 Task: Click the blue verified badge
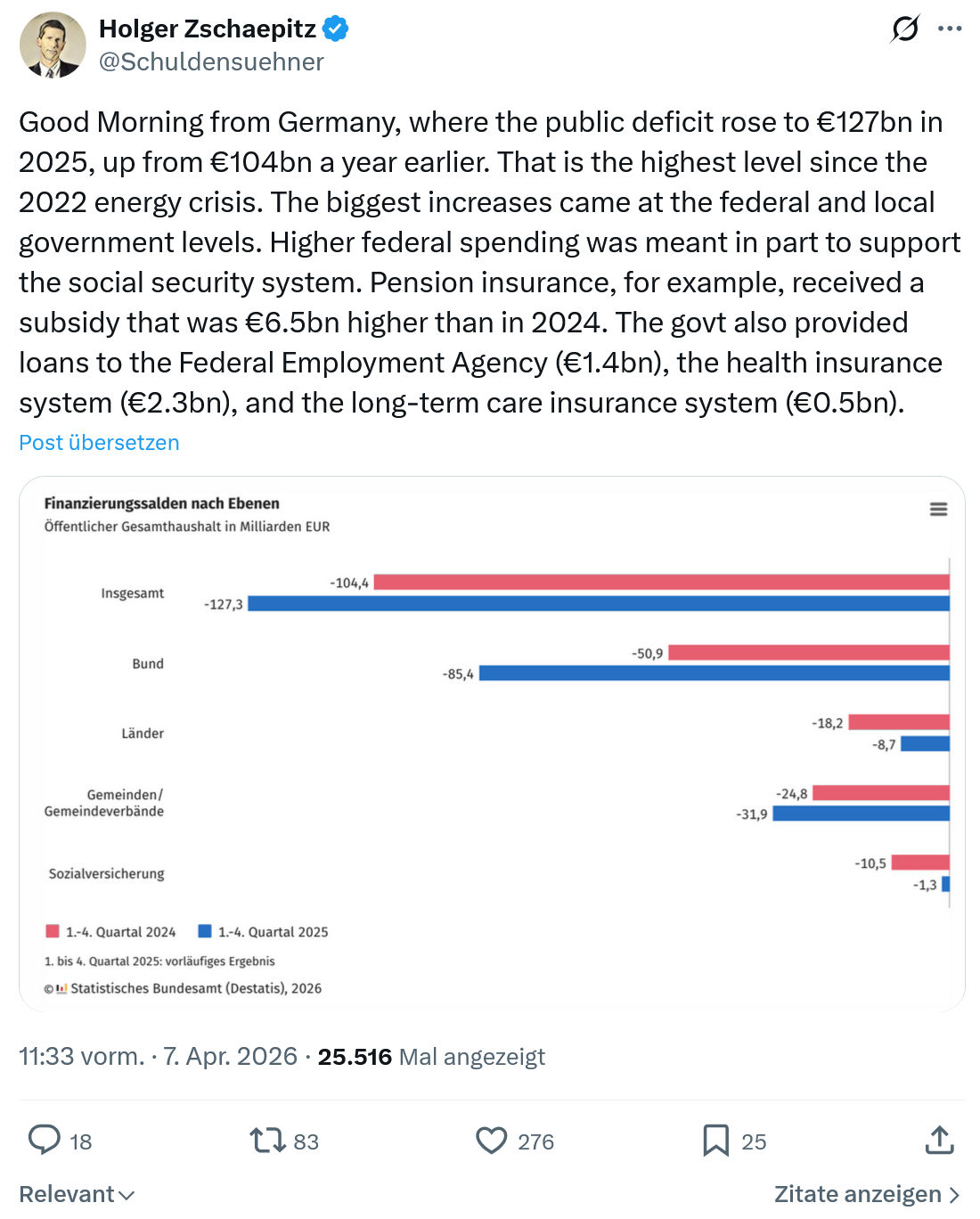pyautogui.click(x=335, y=29)
